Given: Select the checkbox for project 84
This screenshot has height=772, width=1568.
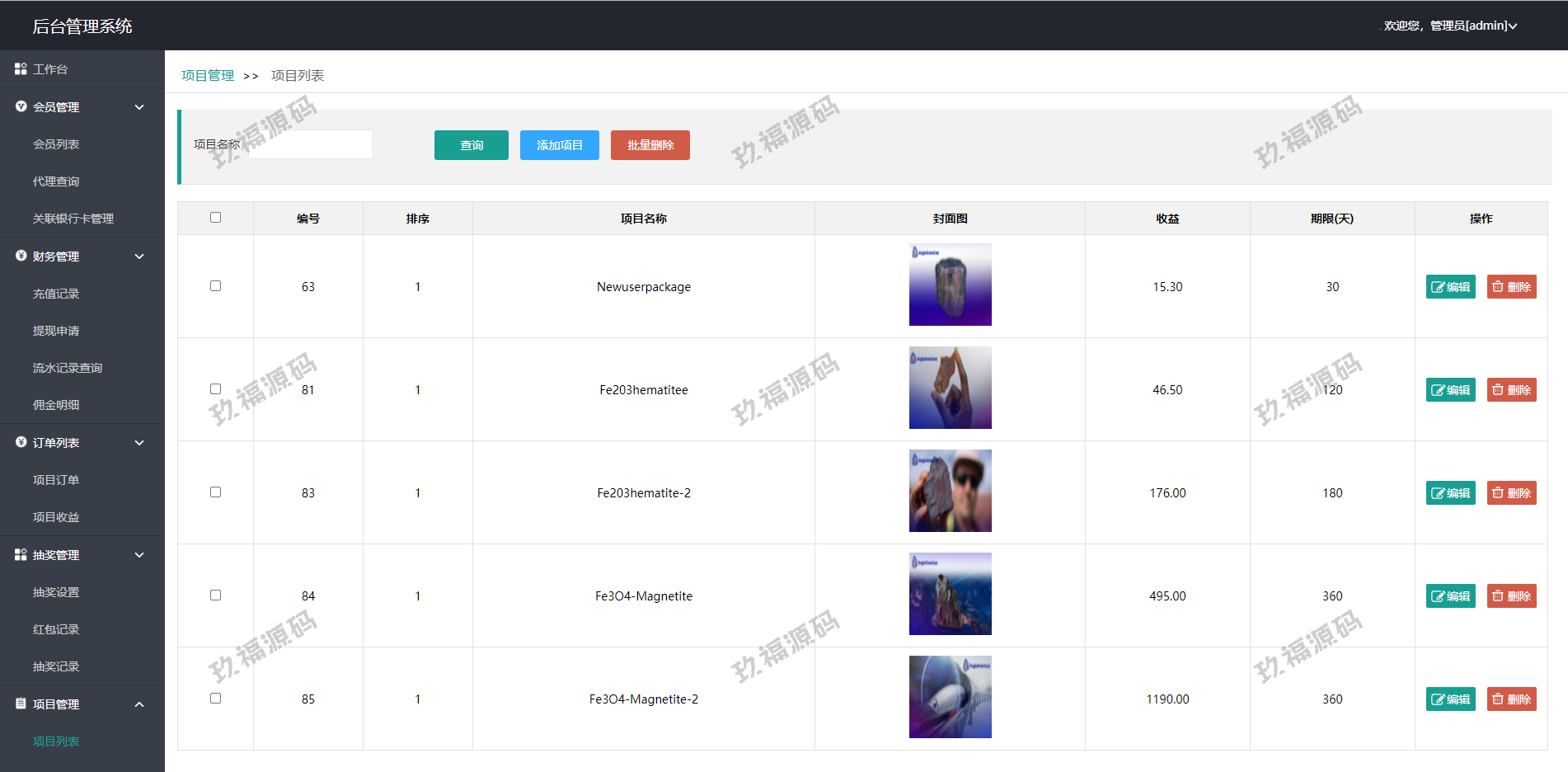Looking at the screenshot, I should pyautogui.click(x=215, y=595).
